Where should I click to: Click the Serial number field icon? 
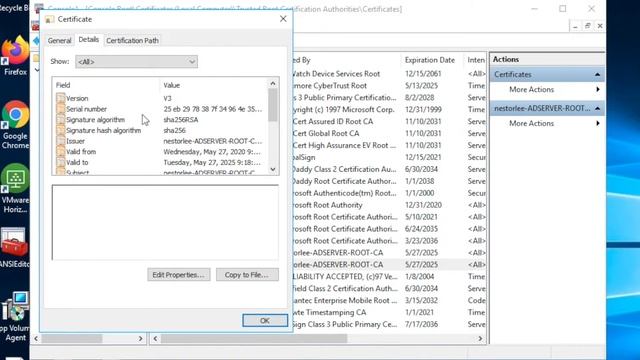61,109
